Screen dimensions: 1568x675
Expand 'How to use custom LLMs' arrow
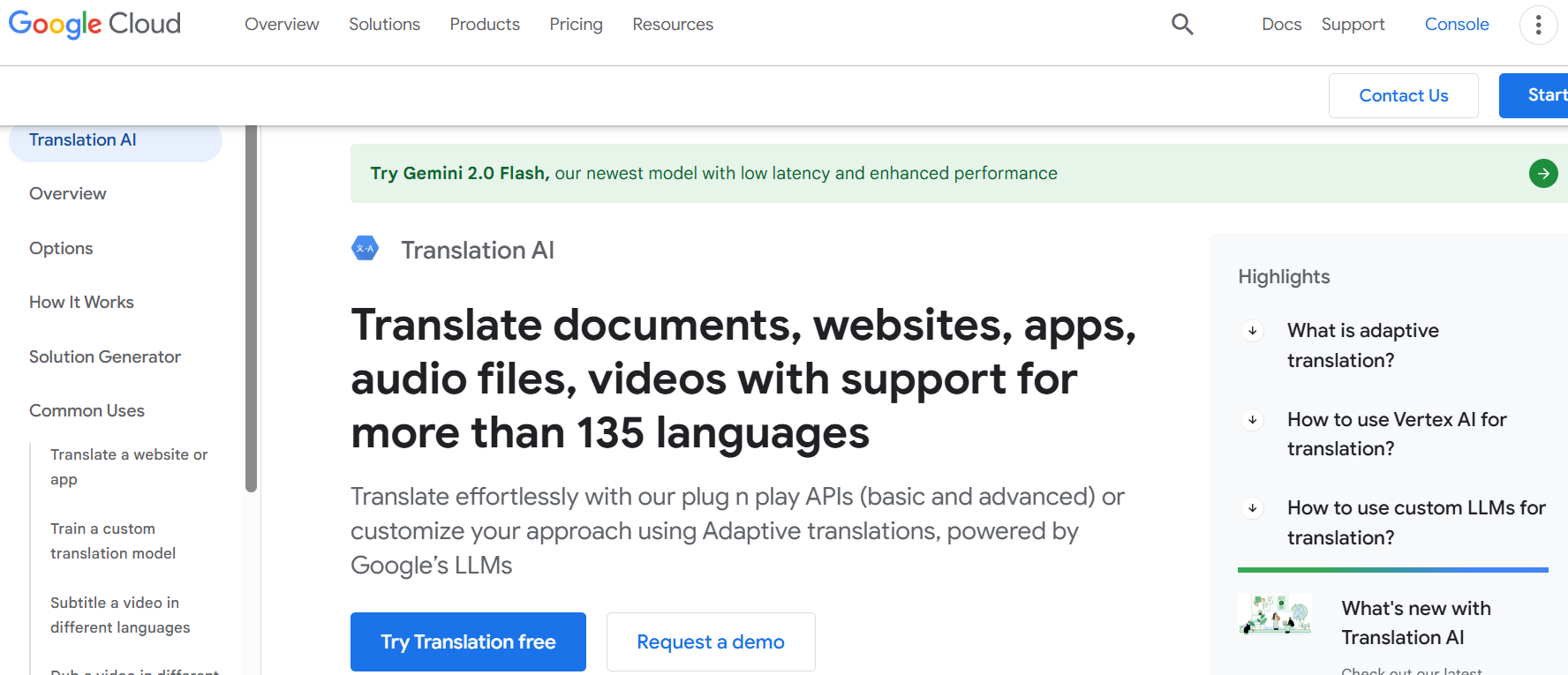[x=1252, y=508]
